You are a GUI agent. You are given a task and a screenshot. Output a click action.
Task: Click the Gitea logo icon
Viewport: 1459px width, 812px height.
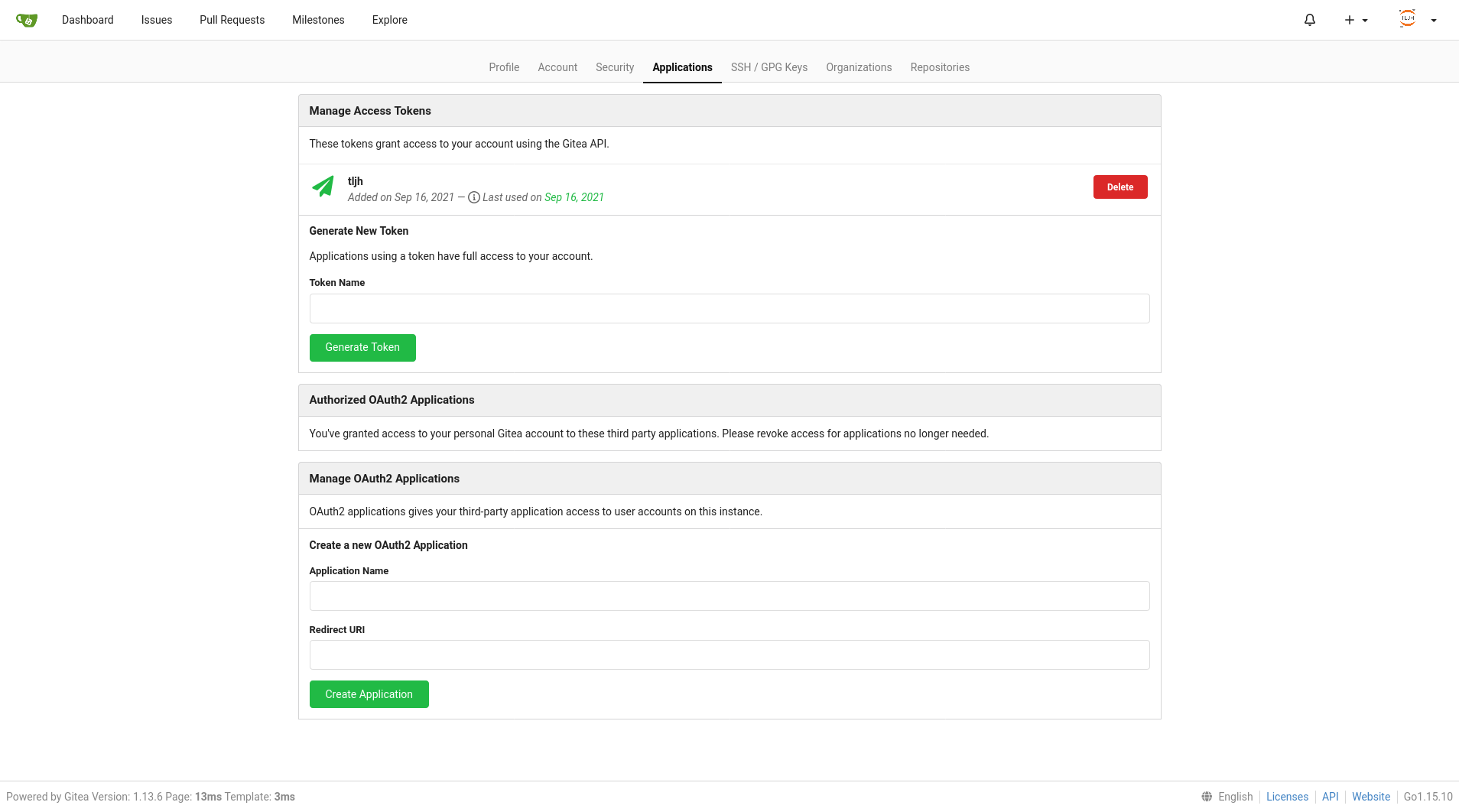[27, 20]
